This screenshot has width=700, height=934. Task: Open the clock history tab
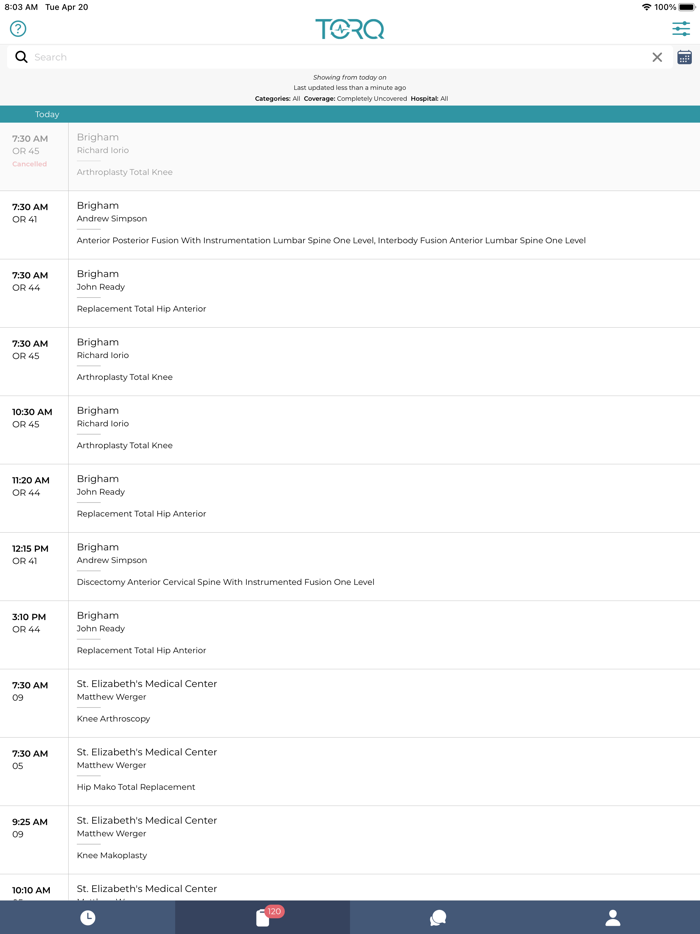pyautogui.click(x=88, y=917)
